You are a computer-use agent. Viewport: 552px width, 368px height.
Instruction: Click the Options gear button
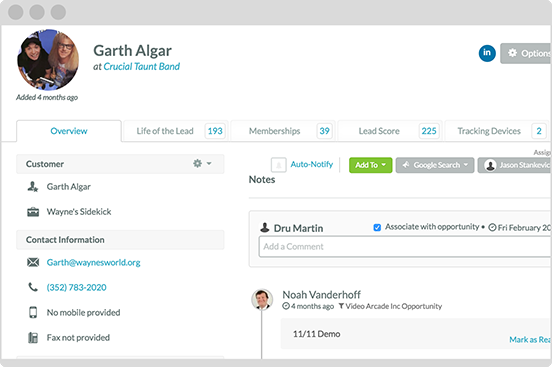tap(526, 53)
